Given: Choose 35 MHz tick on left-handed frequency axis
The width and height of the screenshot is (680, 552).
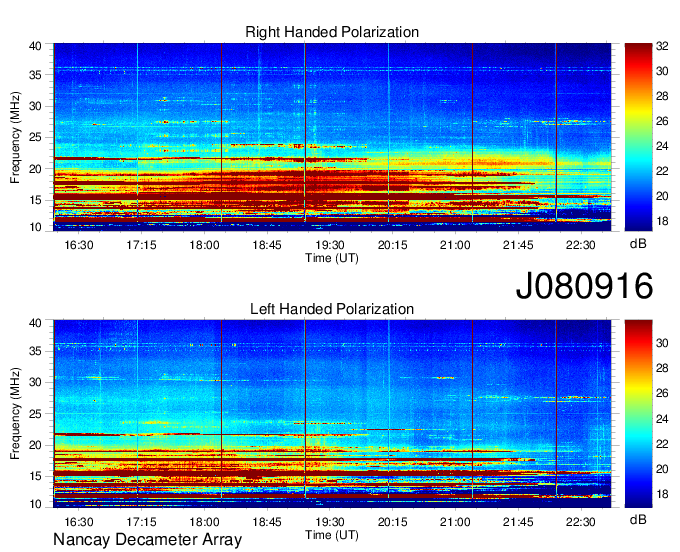Looking at the screenshot, I should pos(35,351).
